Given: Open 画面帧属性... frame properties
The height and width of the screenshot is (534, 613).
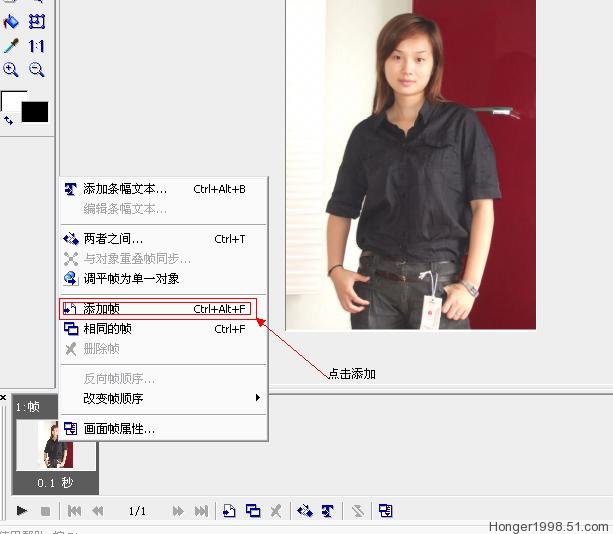Looking at the screenshot, I should tap(163, 429).
